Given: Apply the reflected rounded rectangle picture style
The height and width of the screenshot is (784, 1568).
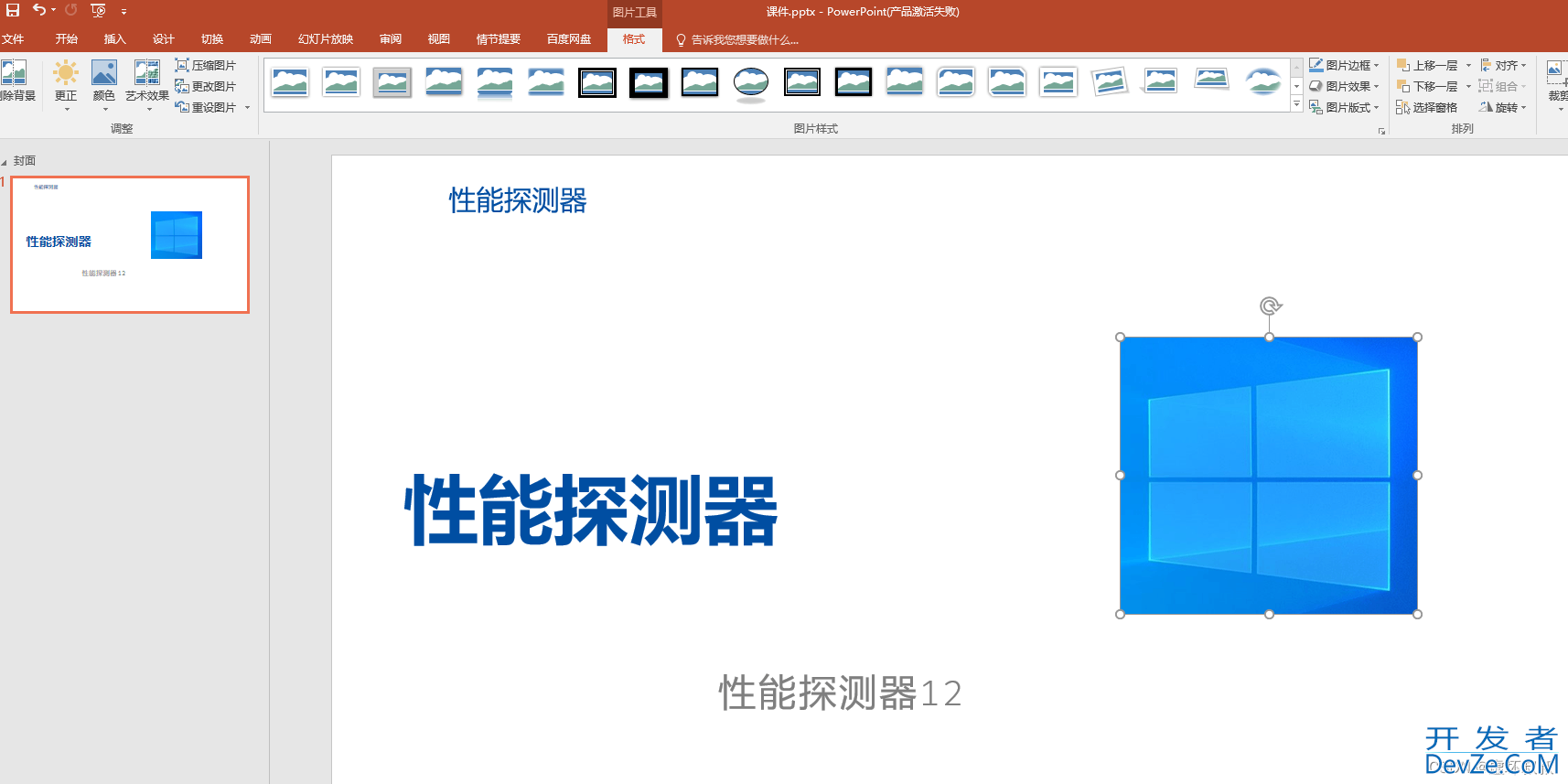Looking at the screenshot, I should pos(495,82).
